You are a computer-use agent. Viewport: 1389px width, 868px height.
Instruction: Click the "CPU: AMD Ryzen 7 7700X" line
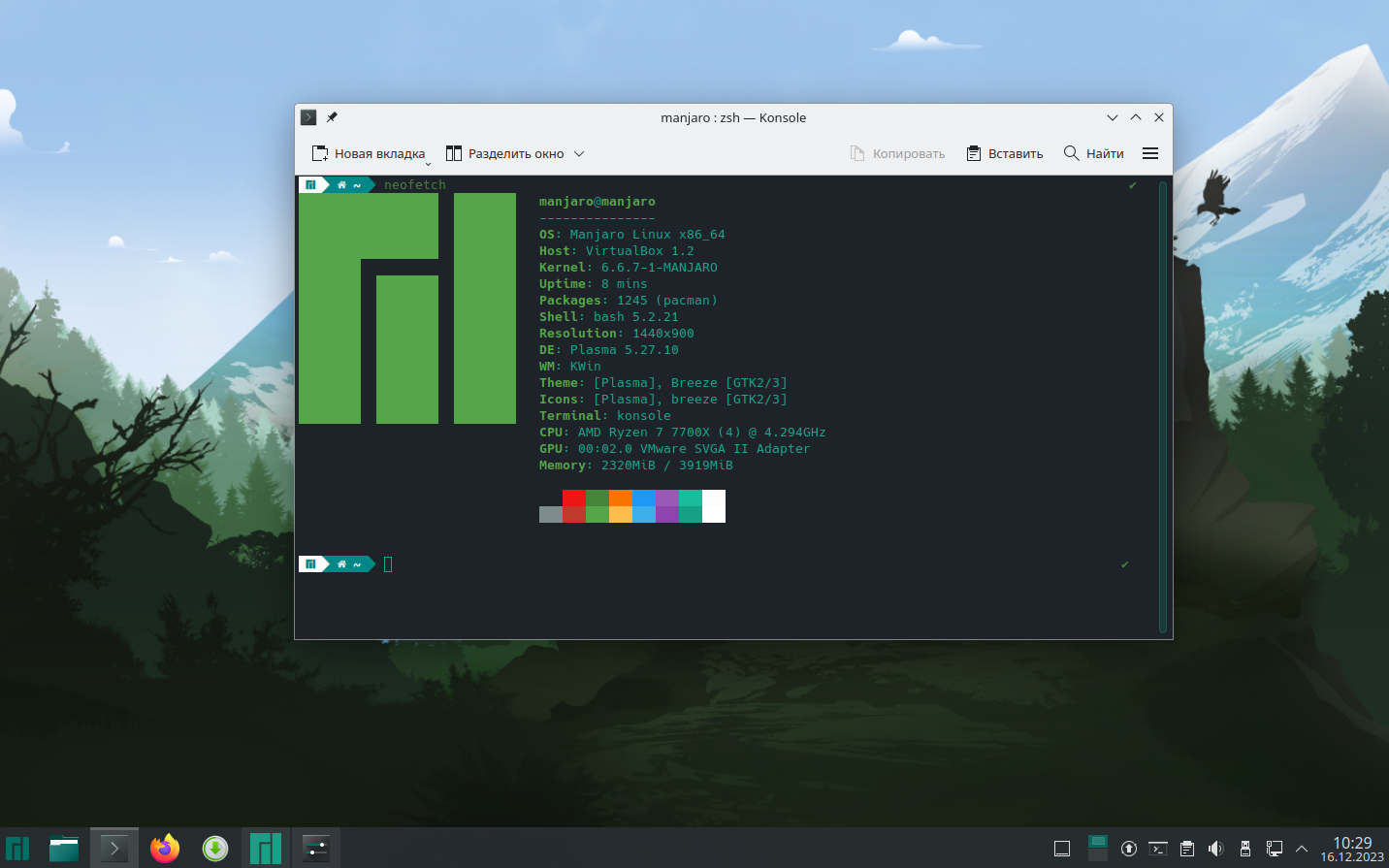click(x=683, y=433)
